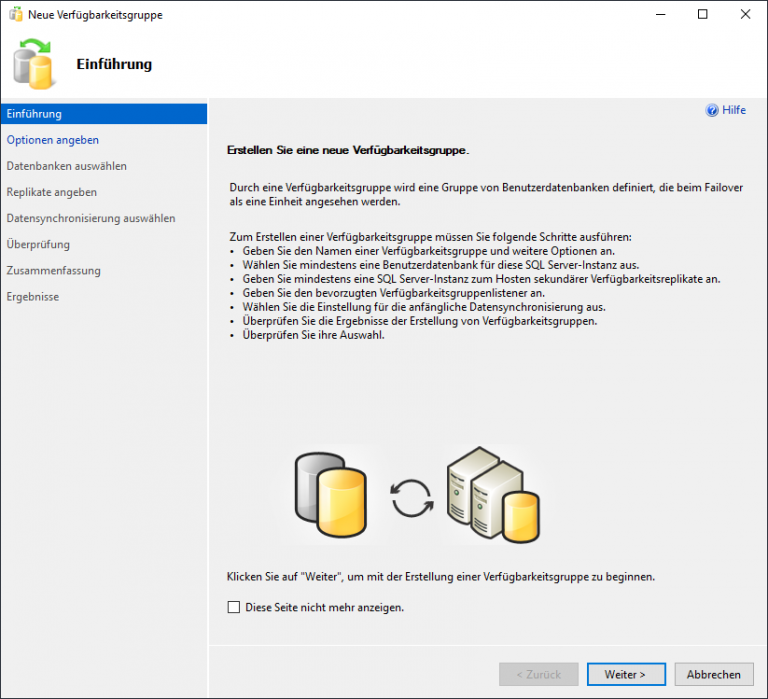Select the Datenbanken auswählen step

click(67, 166)
